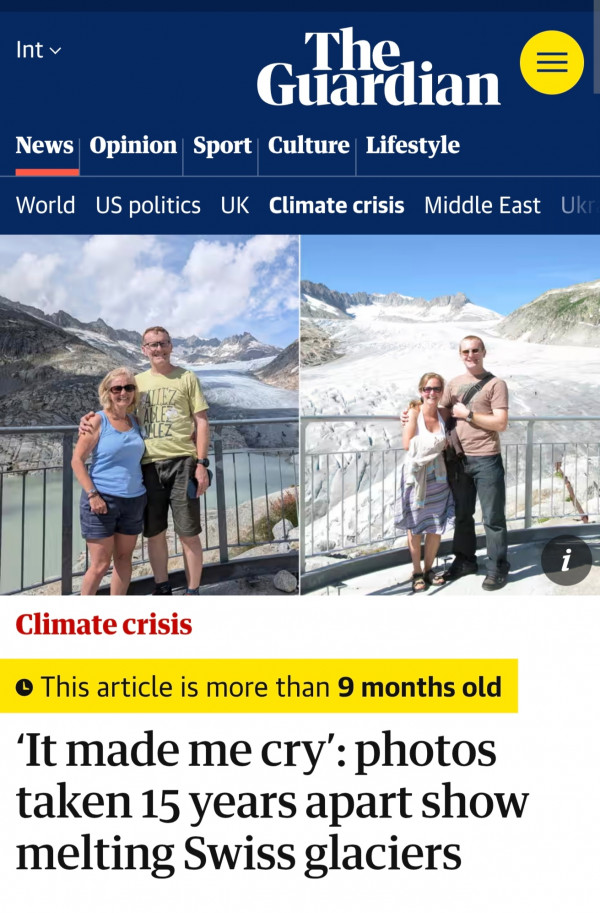Open the Lifestyle tab
Viewport: 600px width, 913px height.
point(412,145)
